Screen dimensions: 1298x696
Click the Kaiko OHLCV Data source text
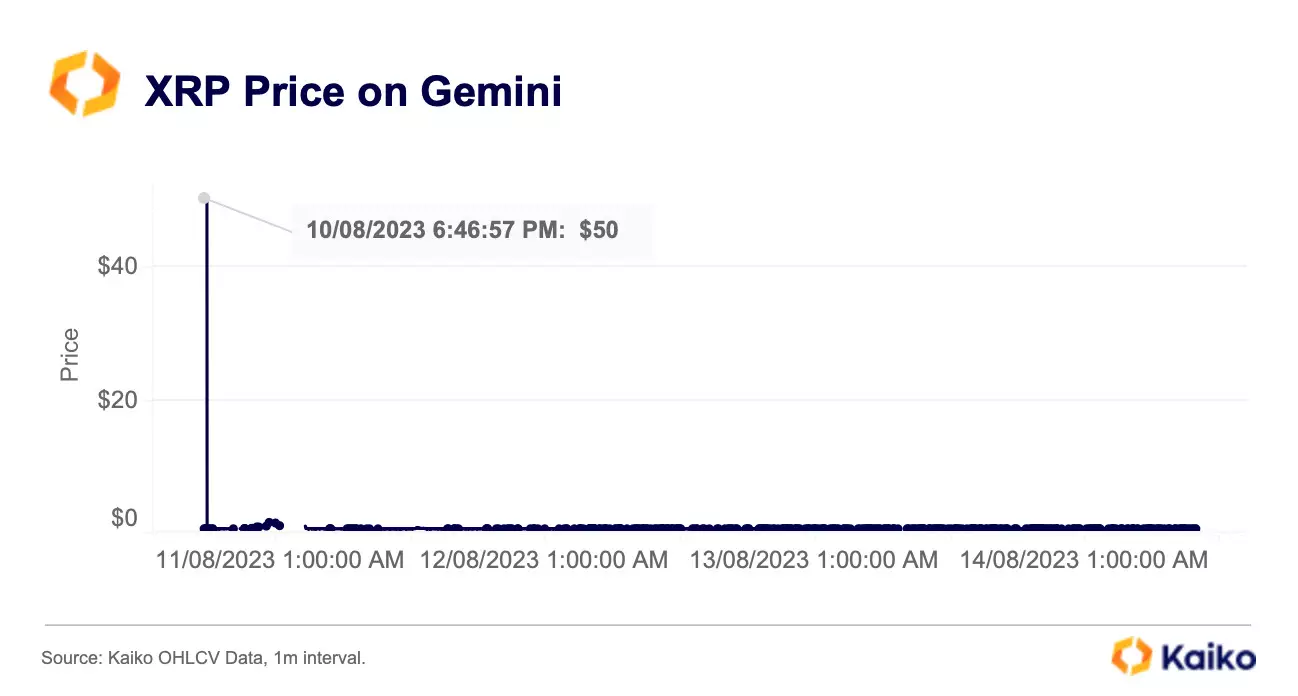(203, 658)
